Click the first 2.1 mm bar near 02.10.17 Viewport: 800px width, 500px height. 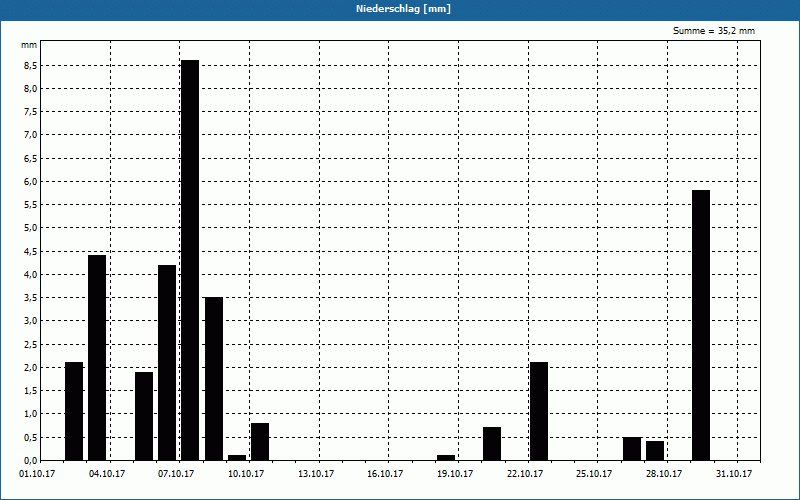point(74,411)
